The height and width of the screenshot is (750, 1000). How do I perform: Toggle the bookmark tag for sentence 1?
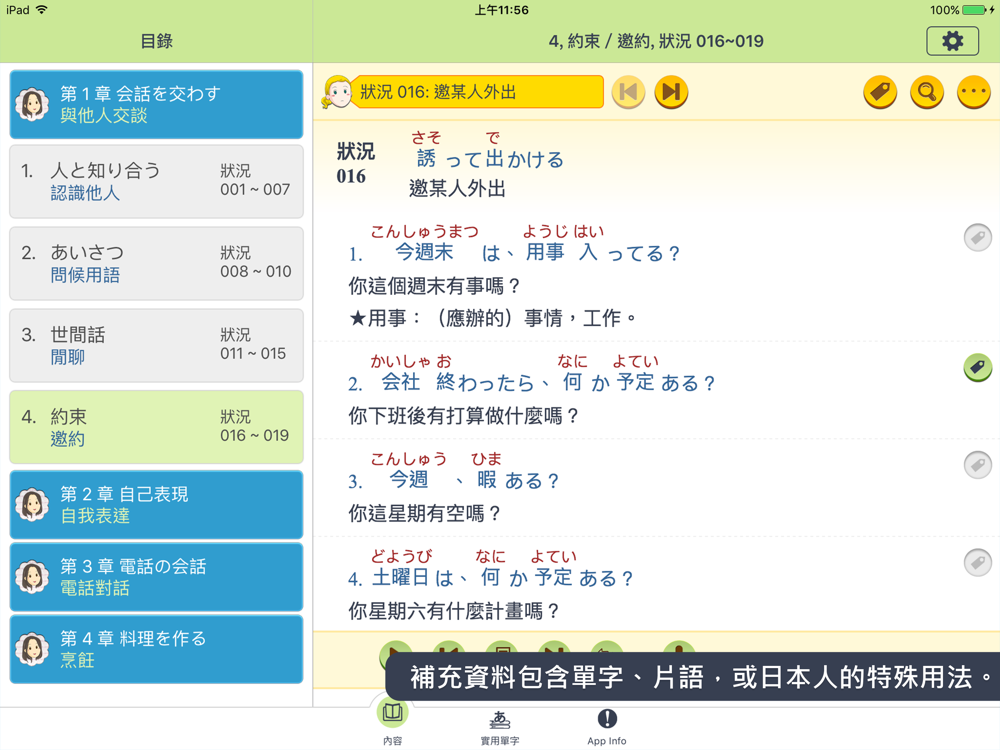tap(978, 237)
